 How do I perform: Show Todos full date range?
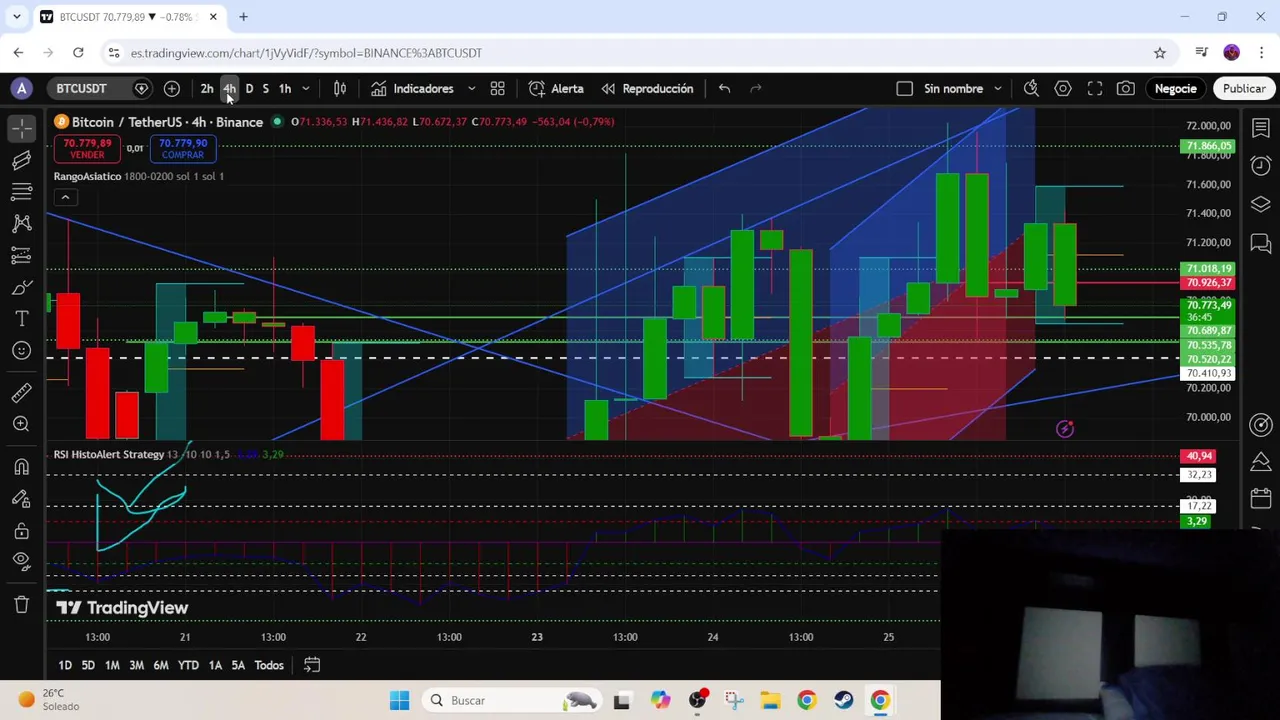(269, 665)
